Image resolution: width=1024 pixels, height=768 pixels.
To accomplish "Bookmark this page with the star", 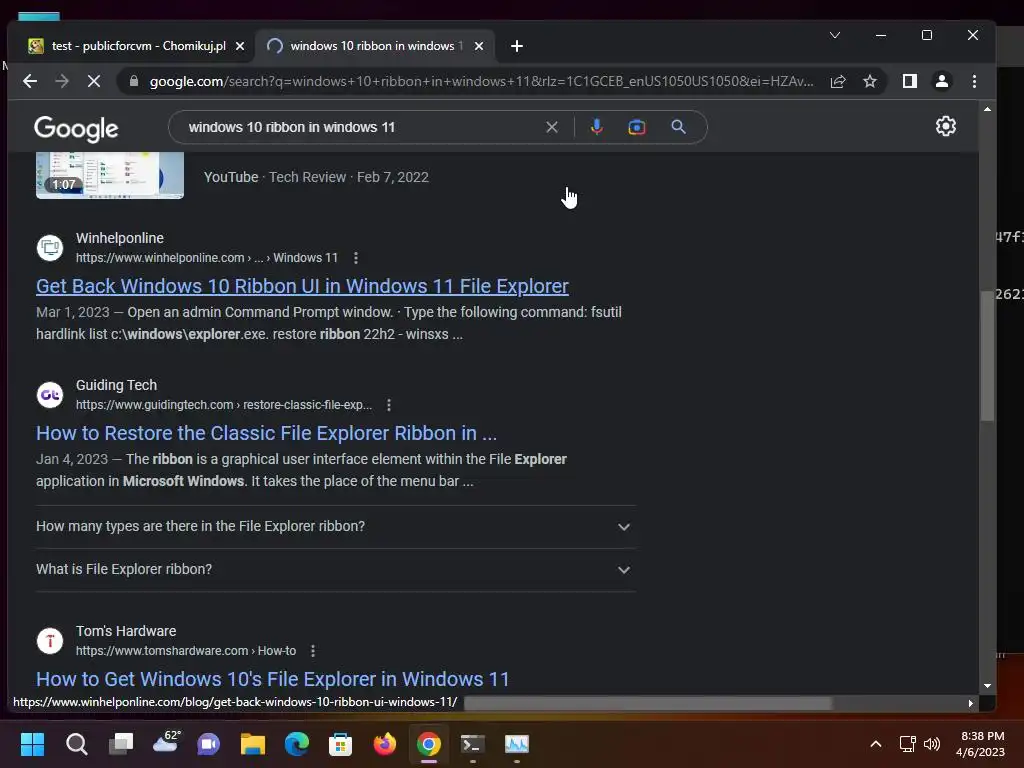I will click(x=870, y=81).
